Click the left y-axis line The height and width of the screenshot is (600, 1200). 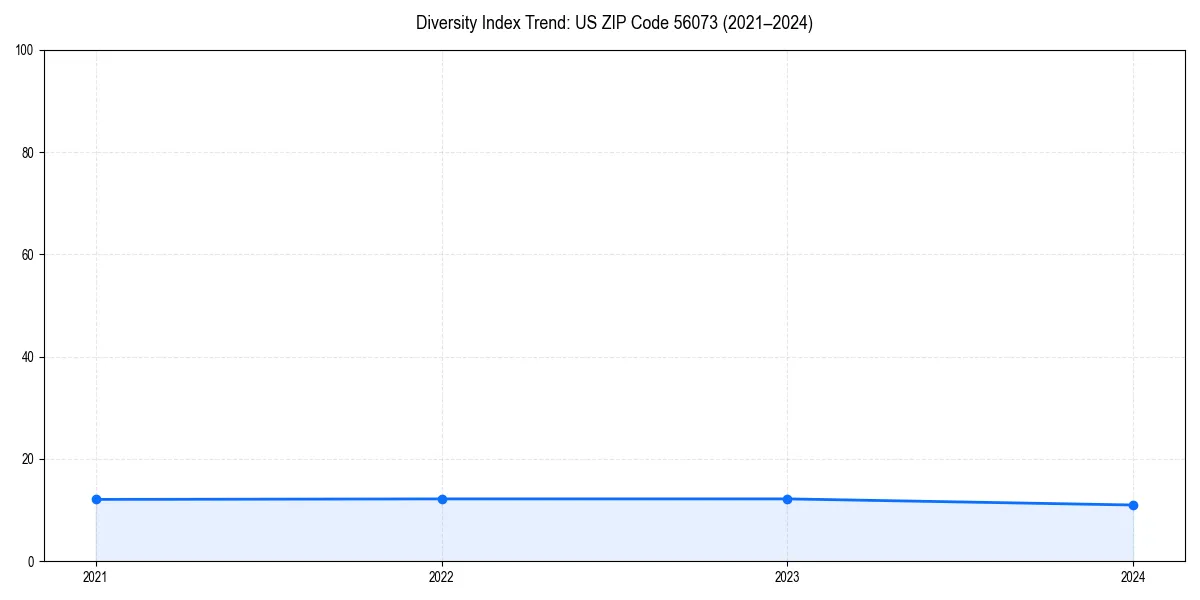pyautogui.click(x=44, y=300)
